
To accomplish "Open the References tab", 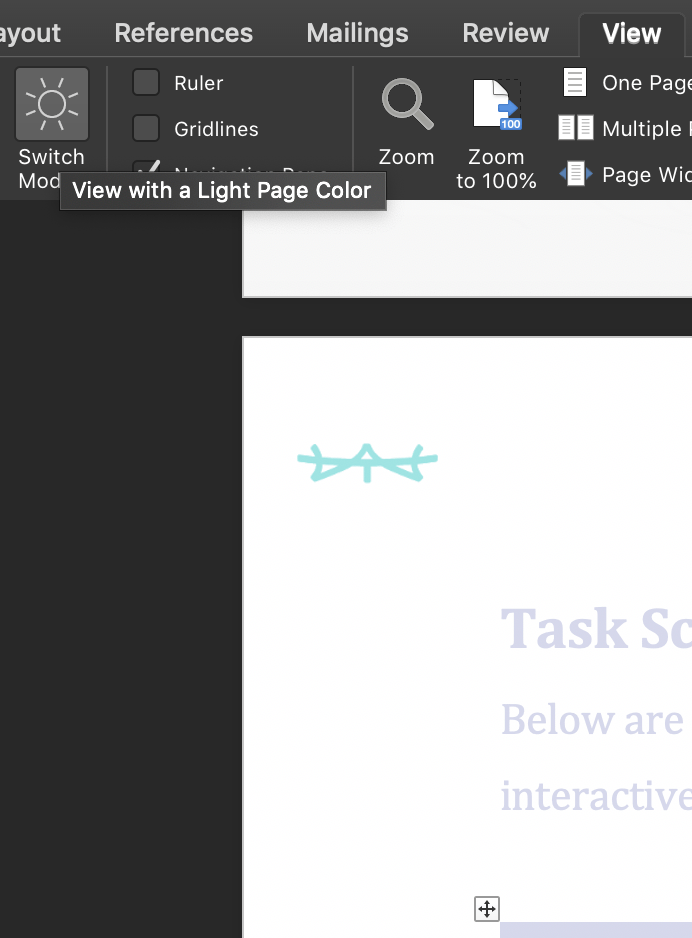I will click(x=184, y=33).
